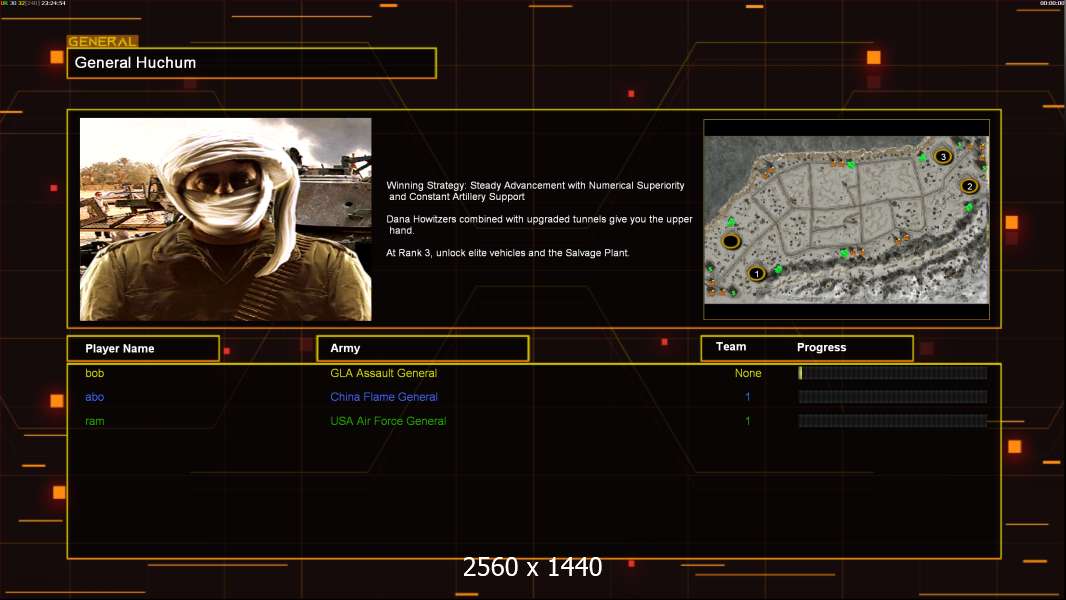Click the Team column header label
This screenshot has height=600, width=1066.
tap(731, 347)
